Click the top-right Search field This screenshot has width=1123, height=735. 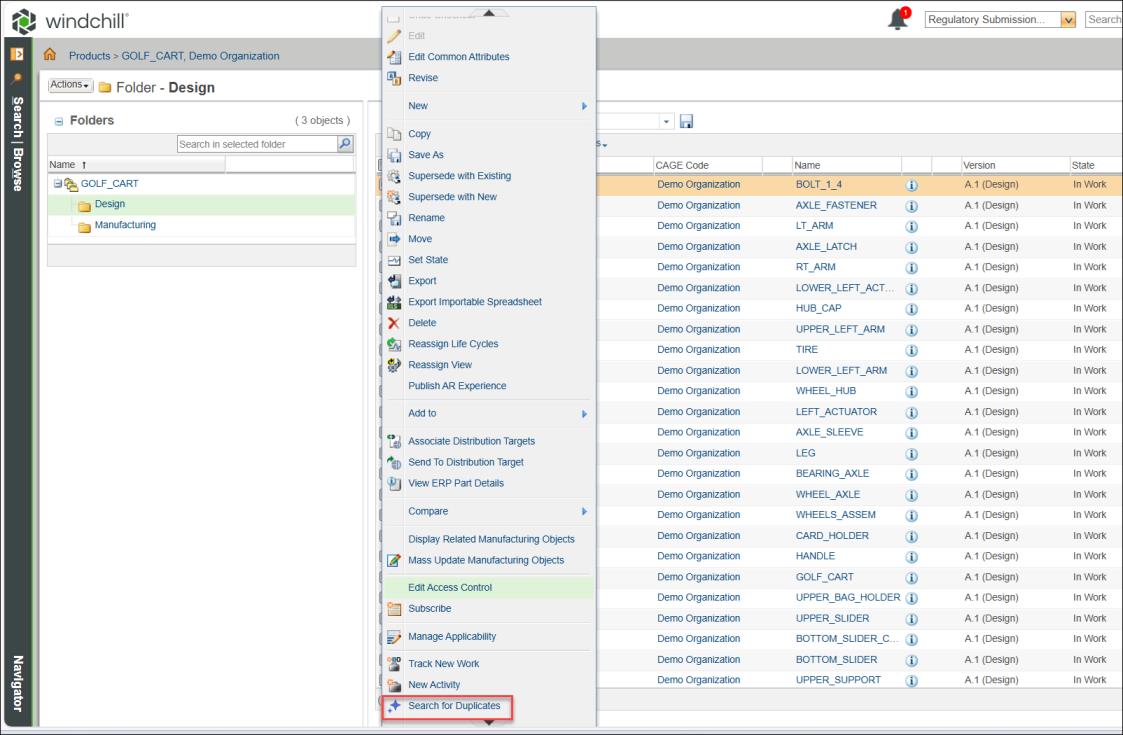tap(1104, 19)
